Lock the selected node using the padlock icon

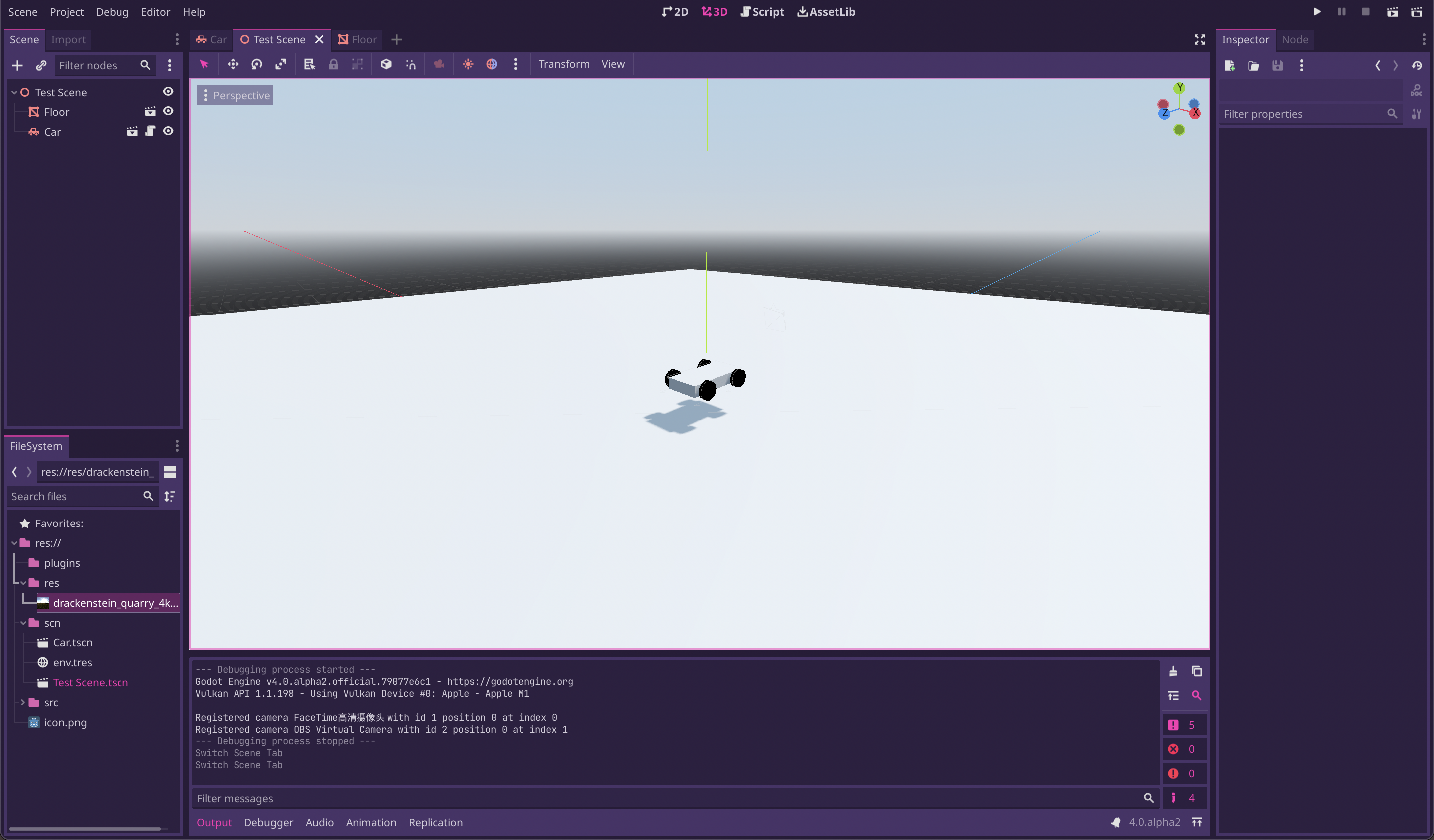click(334, 64)
